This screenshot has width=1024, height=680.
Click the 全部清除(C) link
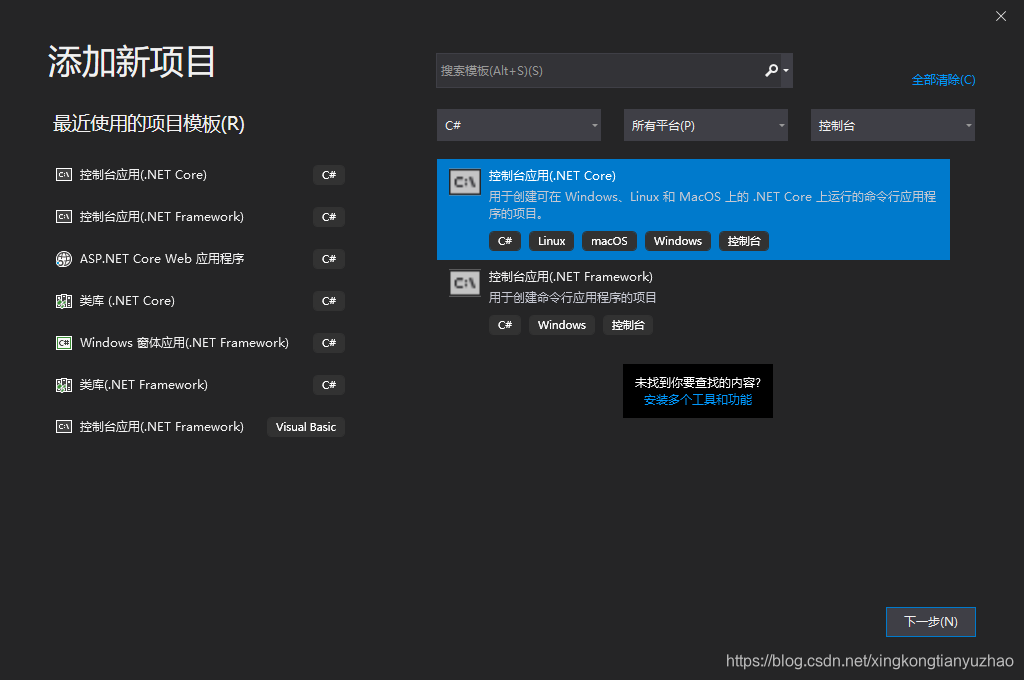pyautogui.click(x=943, y=80)
